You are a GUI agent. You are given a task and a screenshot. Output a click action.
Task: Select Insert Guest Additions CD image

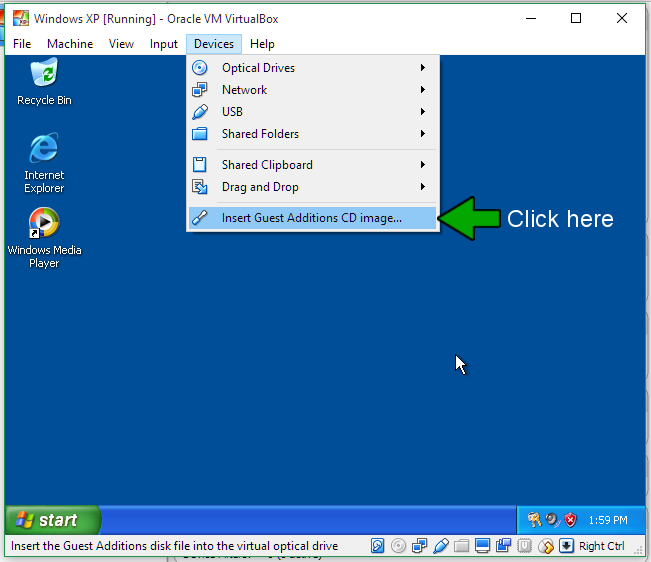click(x=312, y=218)
